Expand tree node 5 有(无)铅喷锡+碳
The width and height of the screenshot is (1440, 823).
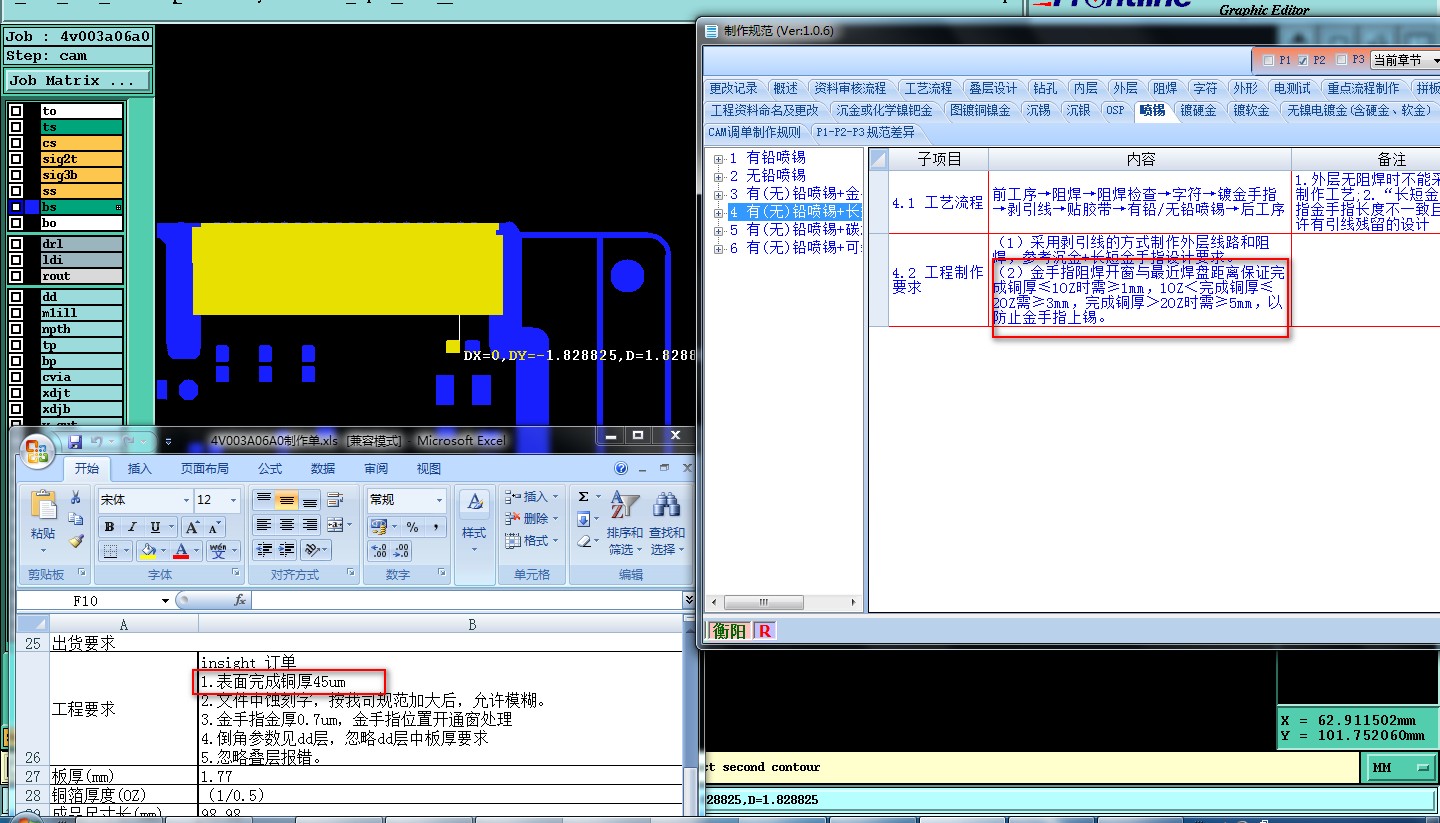pos(718,230)
